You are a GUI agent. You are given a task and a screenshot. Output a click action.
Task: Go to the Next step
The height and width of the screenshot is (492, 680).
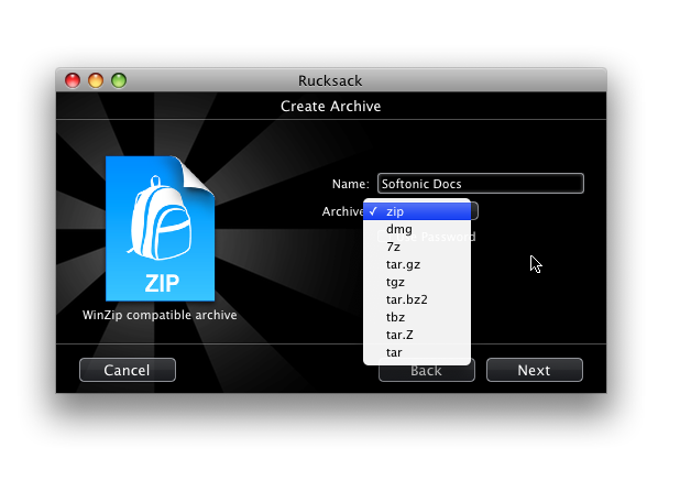(534, 370)
